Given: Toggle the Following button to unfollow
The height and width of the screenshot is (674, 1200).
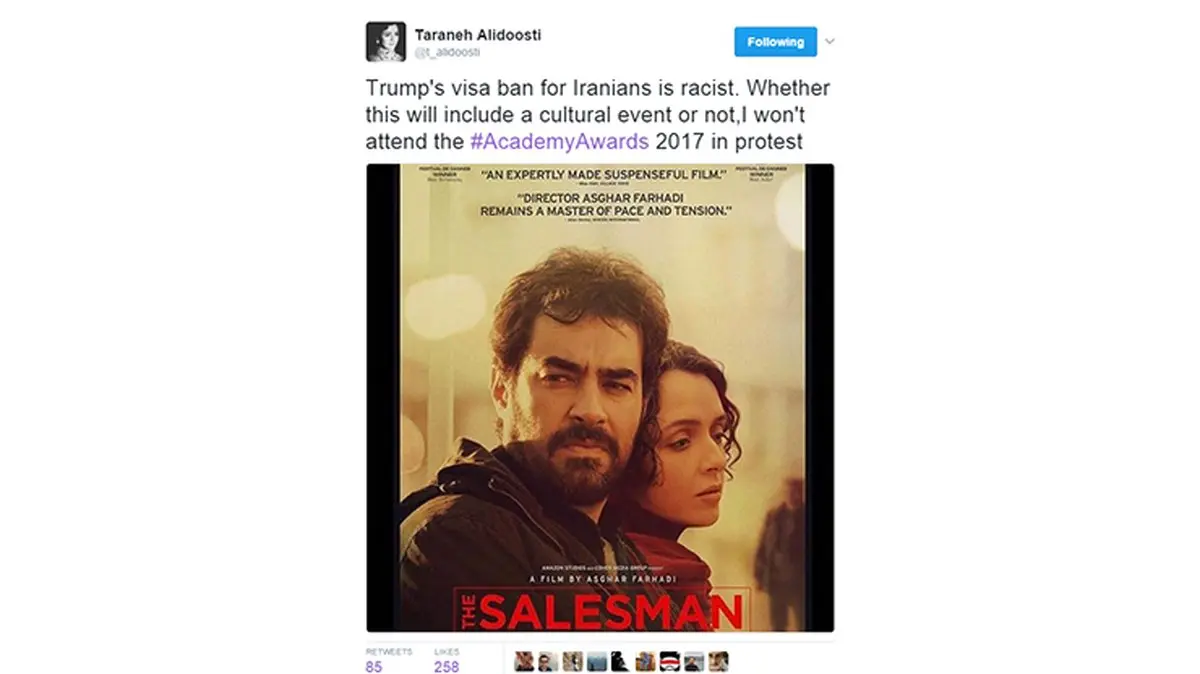Looking at the screenshot, I should tap(775, 42).
